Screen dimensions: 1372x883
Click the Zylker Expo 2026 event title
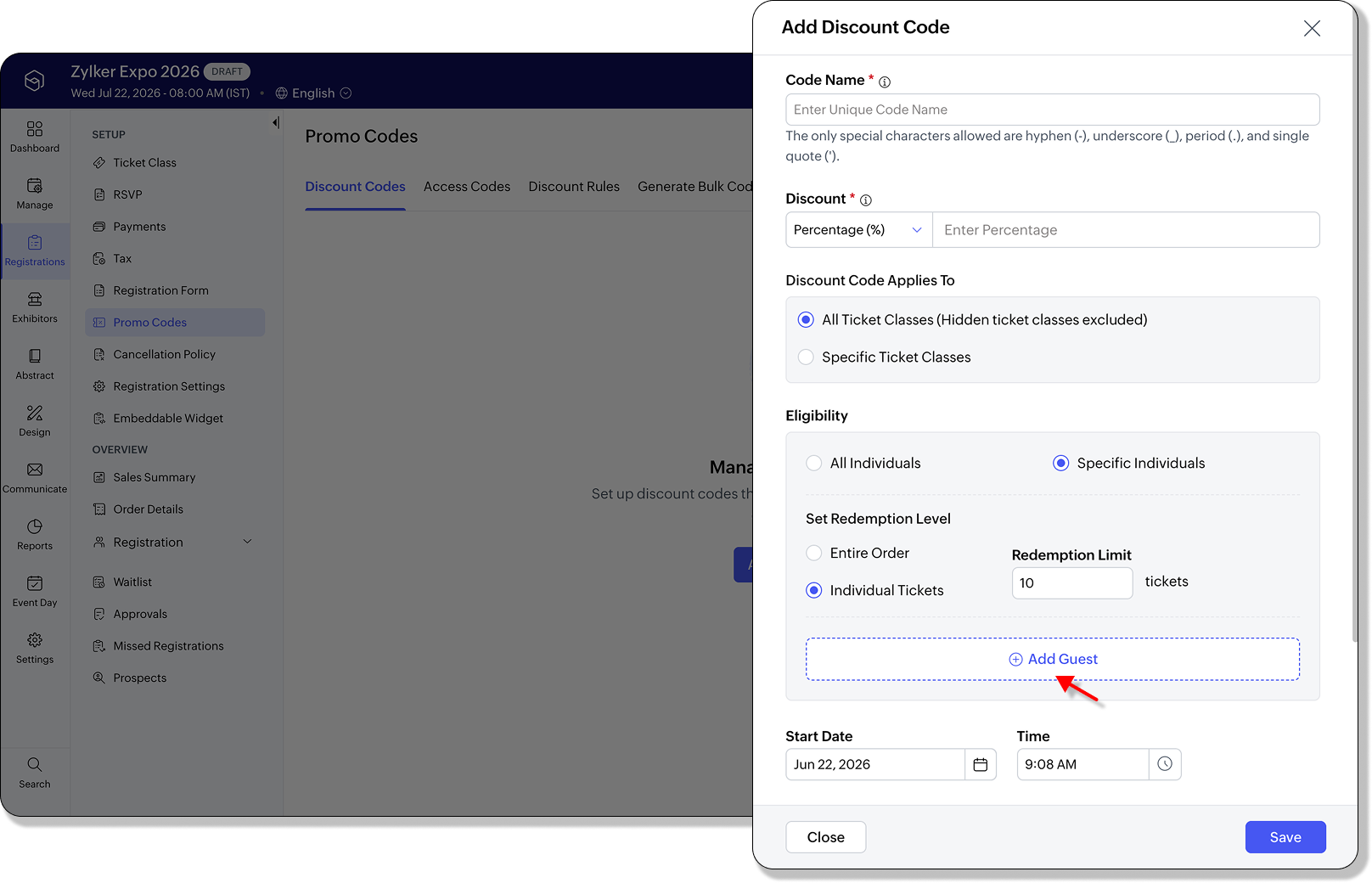pos(135,72)
